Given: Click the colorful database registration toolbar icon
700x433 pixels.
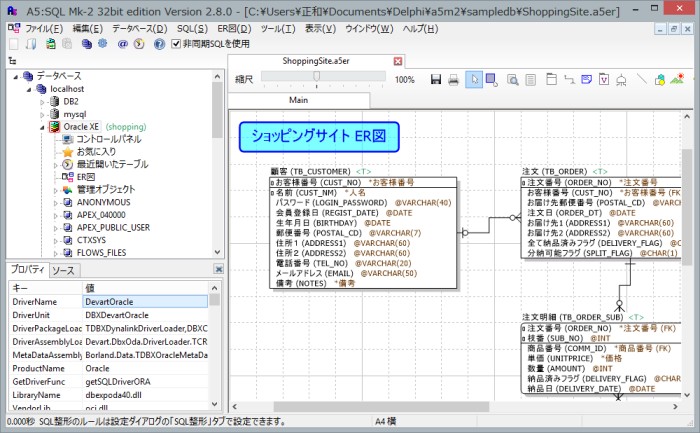Looking at the screenshot, I should (50, 44).
